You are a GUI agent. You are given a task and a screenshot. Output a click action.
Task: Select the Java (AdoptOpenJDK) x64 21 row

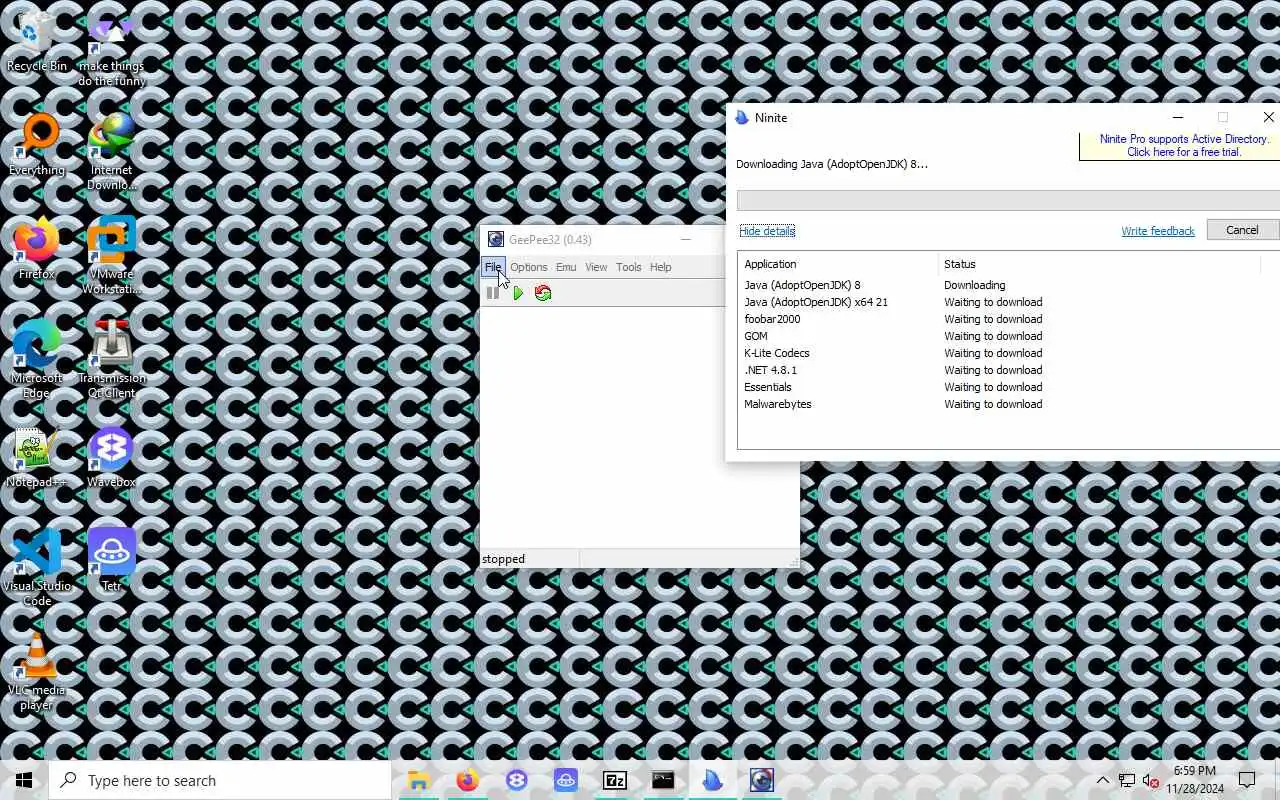pos(1008,302)
